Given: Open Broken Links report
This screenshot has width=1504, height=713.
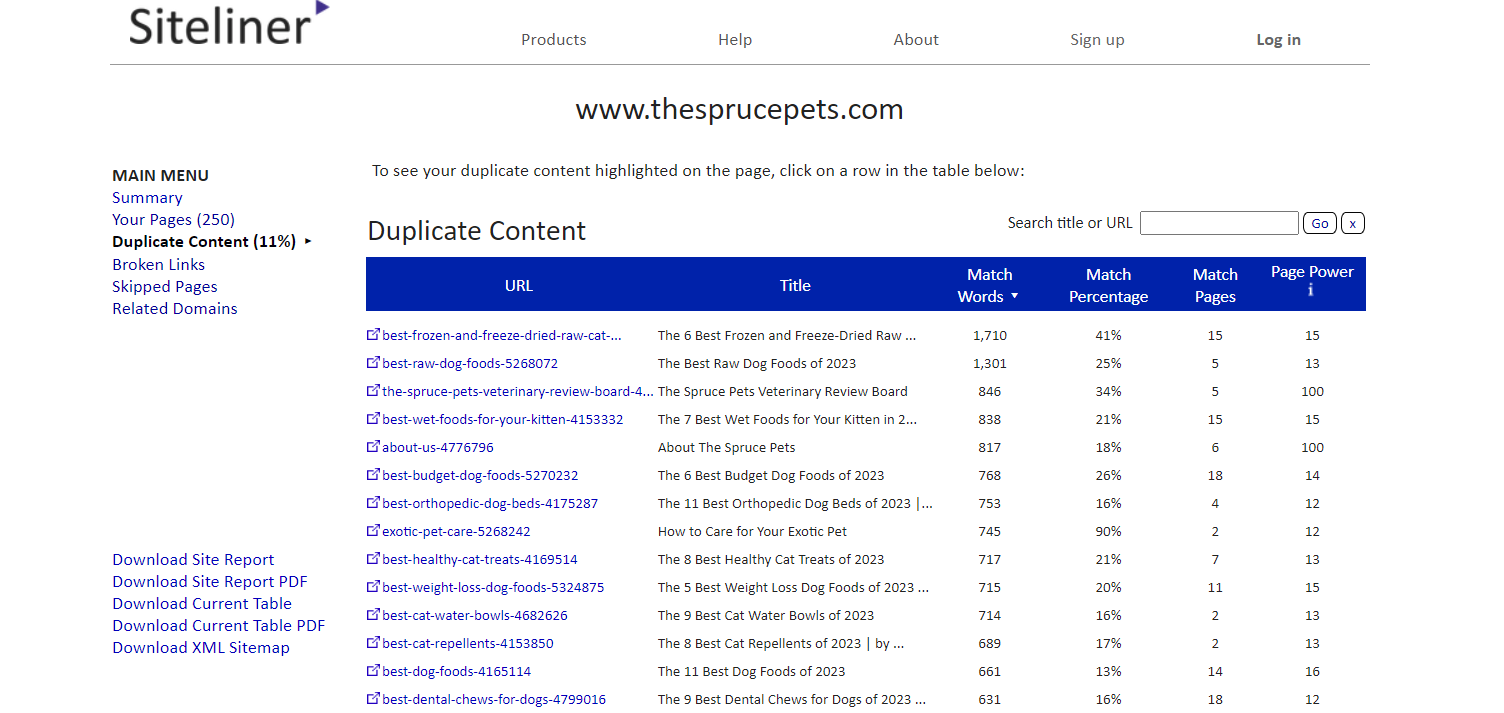Looking at the screenshot, I should click(158, 265).
